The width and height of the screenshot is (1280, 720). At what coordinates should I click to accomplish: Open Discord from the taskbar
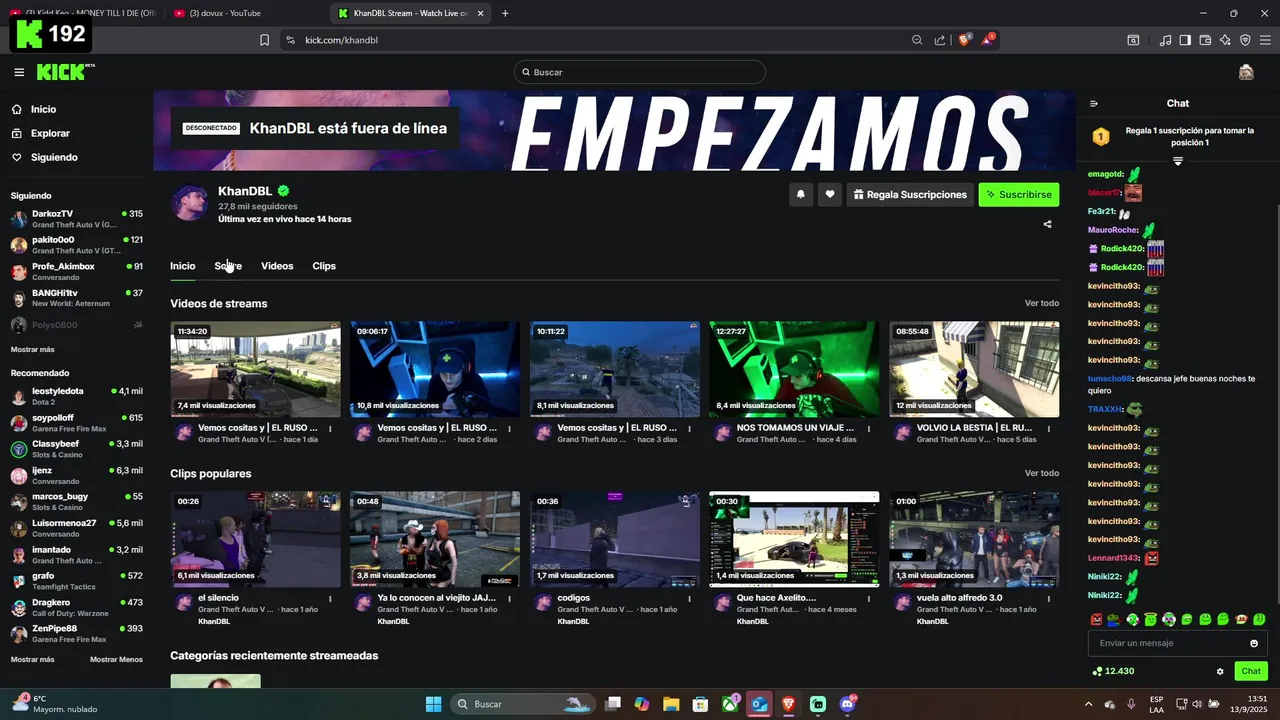tap(848, 704)
